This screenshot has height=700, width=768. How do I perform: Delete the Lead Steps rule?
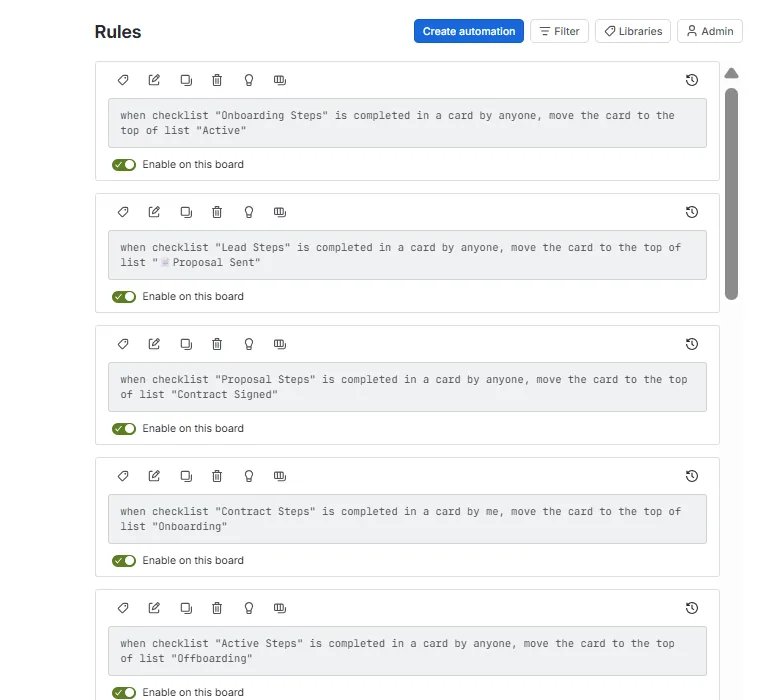pyautogui.click(x=217, y=212)
